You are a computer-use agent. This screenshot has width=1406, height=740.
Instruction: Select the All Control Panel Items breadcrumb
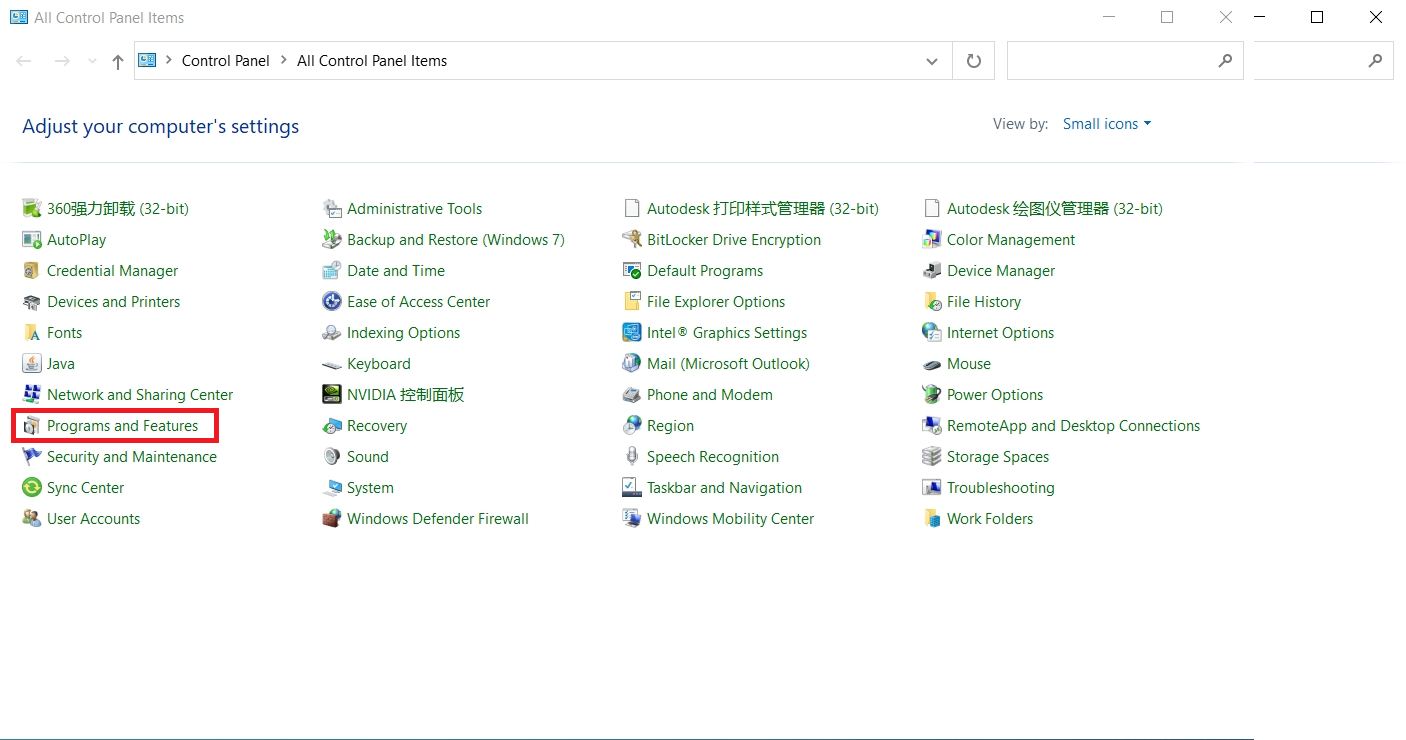coord(372,61)
